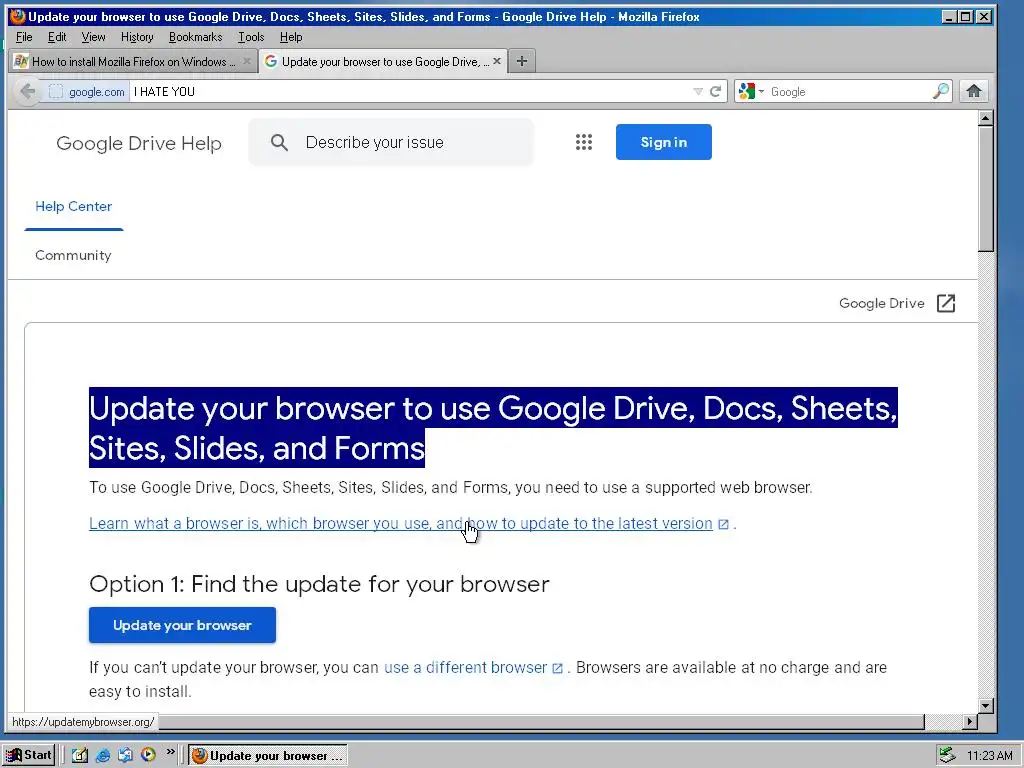Viewport: 1024px width, 768px height.
Task: Open the Google Drive external link
Action: click(x=881, y=303)
